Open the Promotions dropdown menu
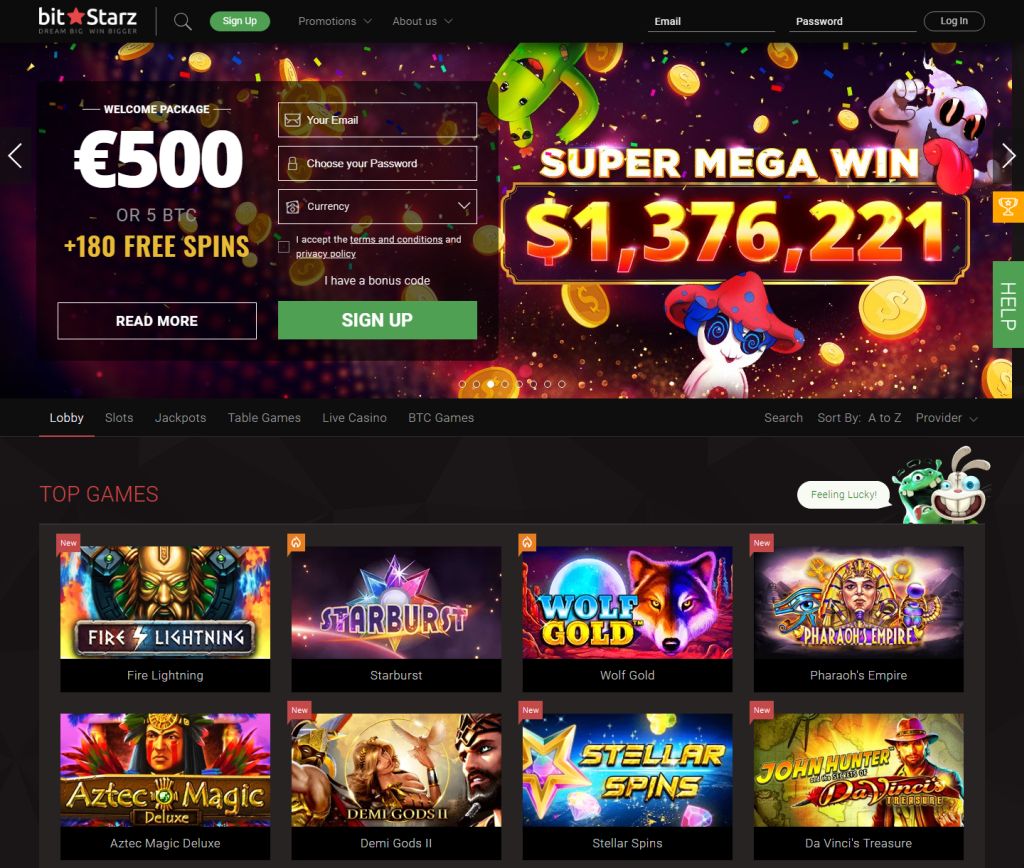 (x=334, y=21)
